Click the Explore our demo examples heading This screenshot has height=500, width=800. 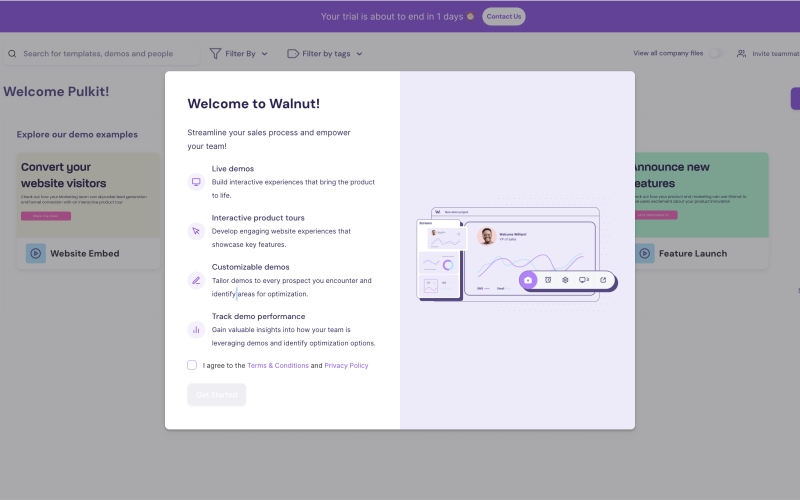point(77,135)
